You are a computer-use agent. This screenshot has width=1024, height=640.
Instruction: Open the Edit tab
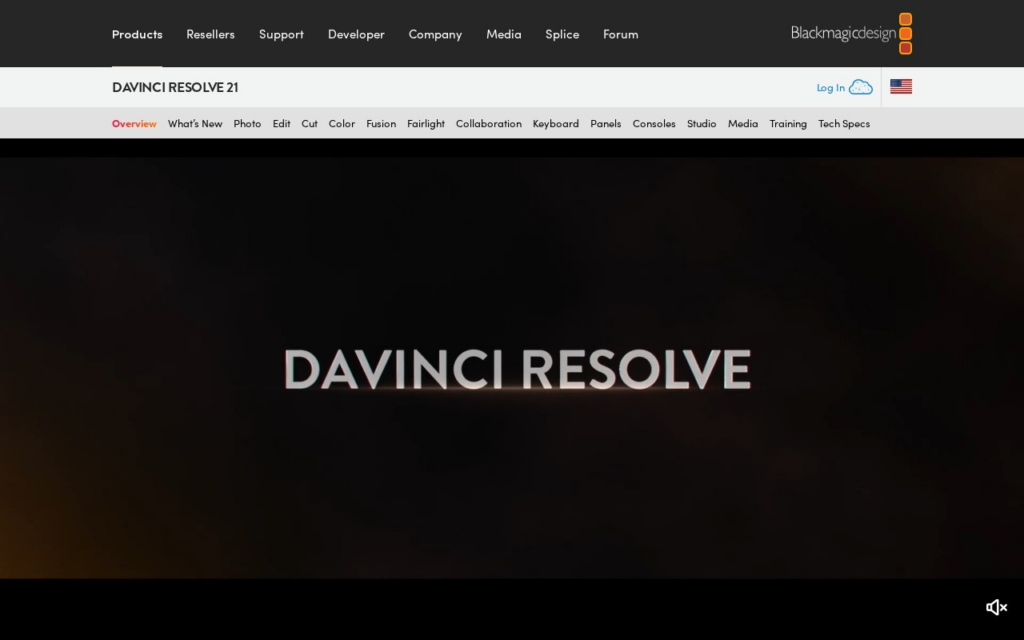(x=281, y=123)
